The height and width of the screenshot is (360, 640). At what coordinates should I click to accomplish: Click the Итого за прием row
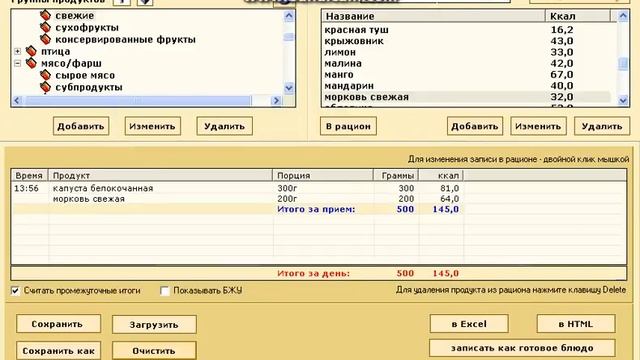pos(318,209)
